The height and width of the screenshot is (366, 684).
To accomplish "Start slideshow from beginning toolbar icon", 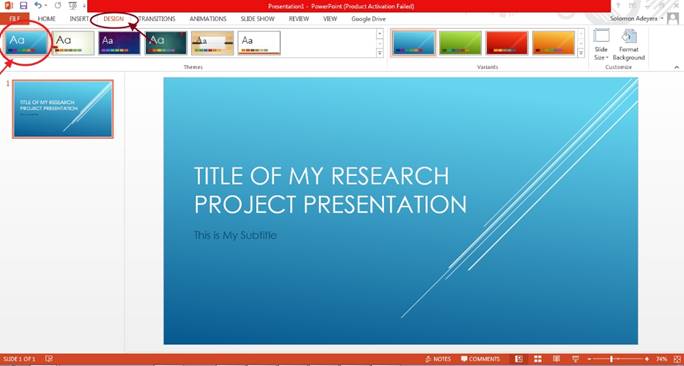I will click(72, 5).
